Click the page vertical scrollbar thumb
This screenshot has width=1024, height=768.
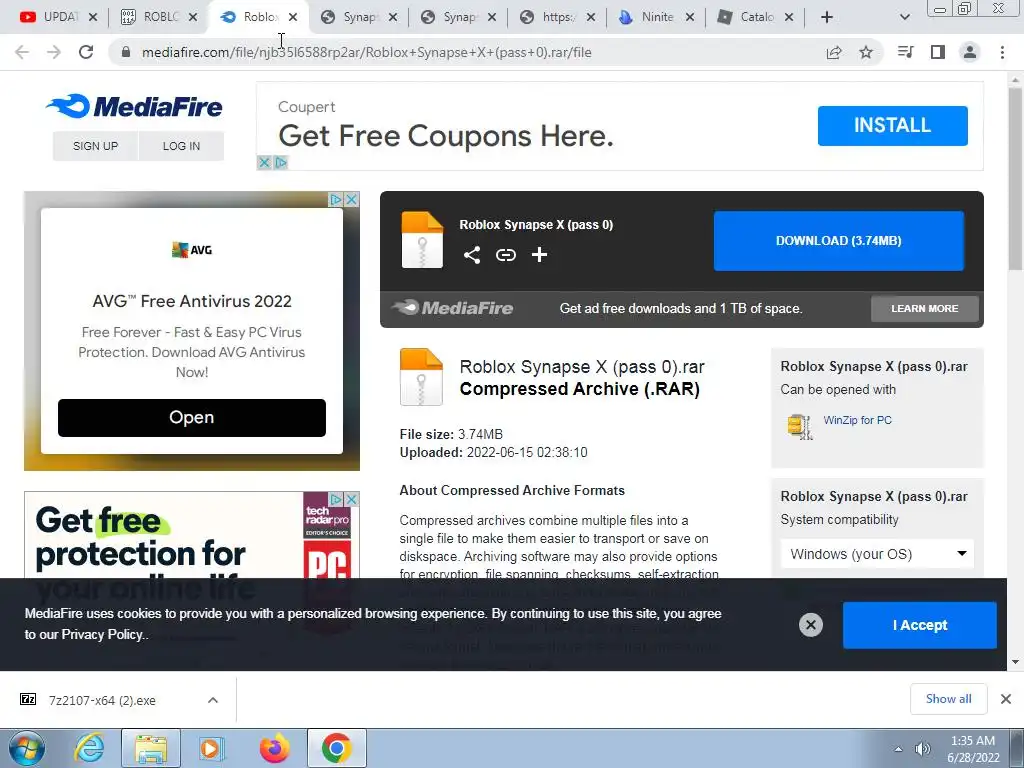[1015, 179]
